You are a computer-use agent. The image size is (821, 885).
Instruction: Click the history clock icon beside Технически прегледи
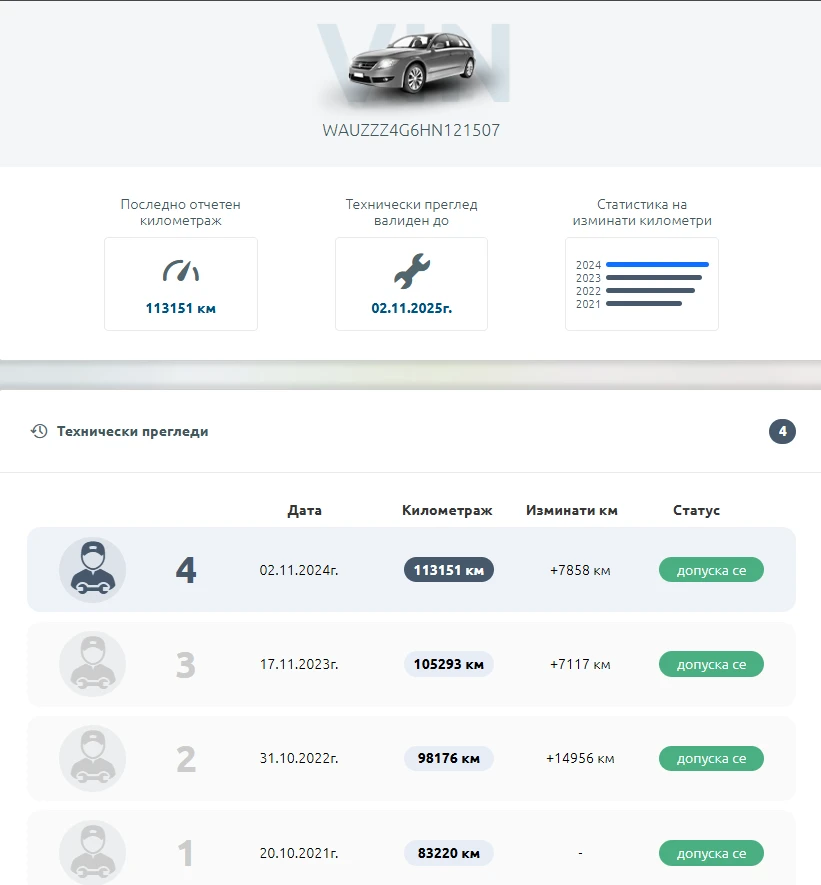(39, 431)
